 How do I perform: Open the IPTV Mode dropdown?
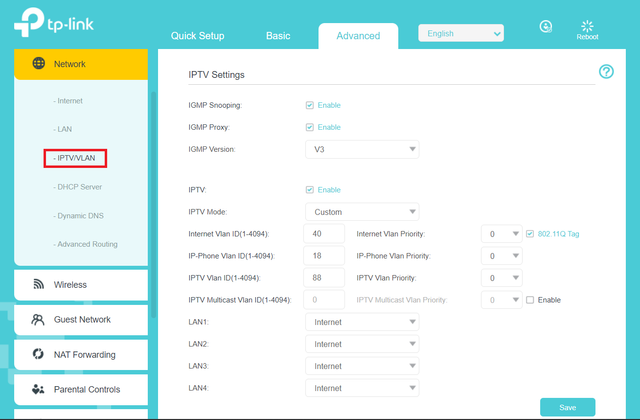pyautogui.click(x=362, y=212)
